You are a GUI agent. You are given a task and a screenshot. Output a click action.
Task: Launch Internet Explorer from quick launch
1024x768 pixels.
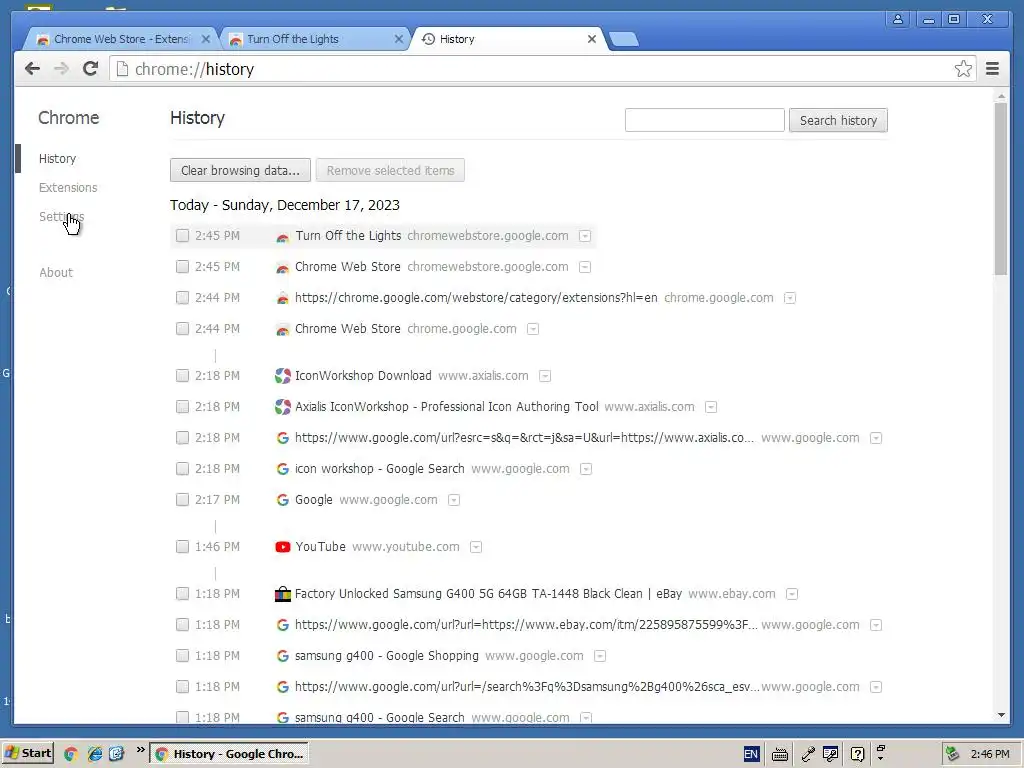coord(95,754)
